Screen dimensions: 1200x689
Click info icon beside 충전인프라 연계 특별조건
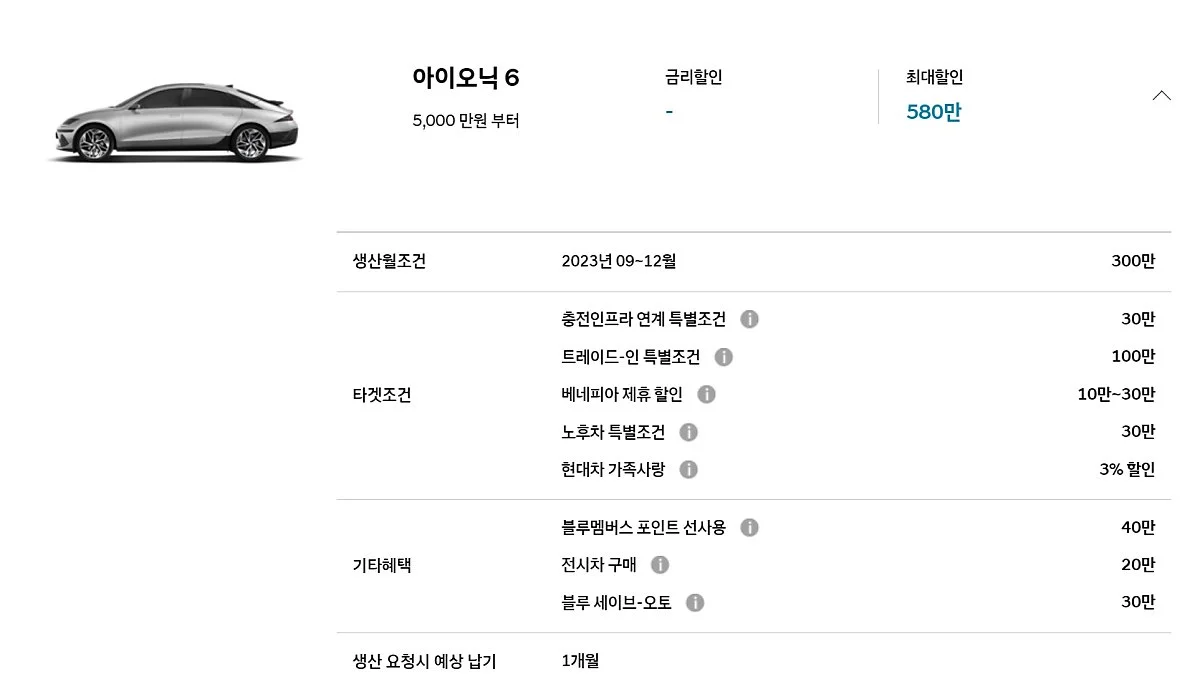(x=749, y=319)
